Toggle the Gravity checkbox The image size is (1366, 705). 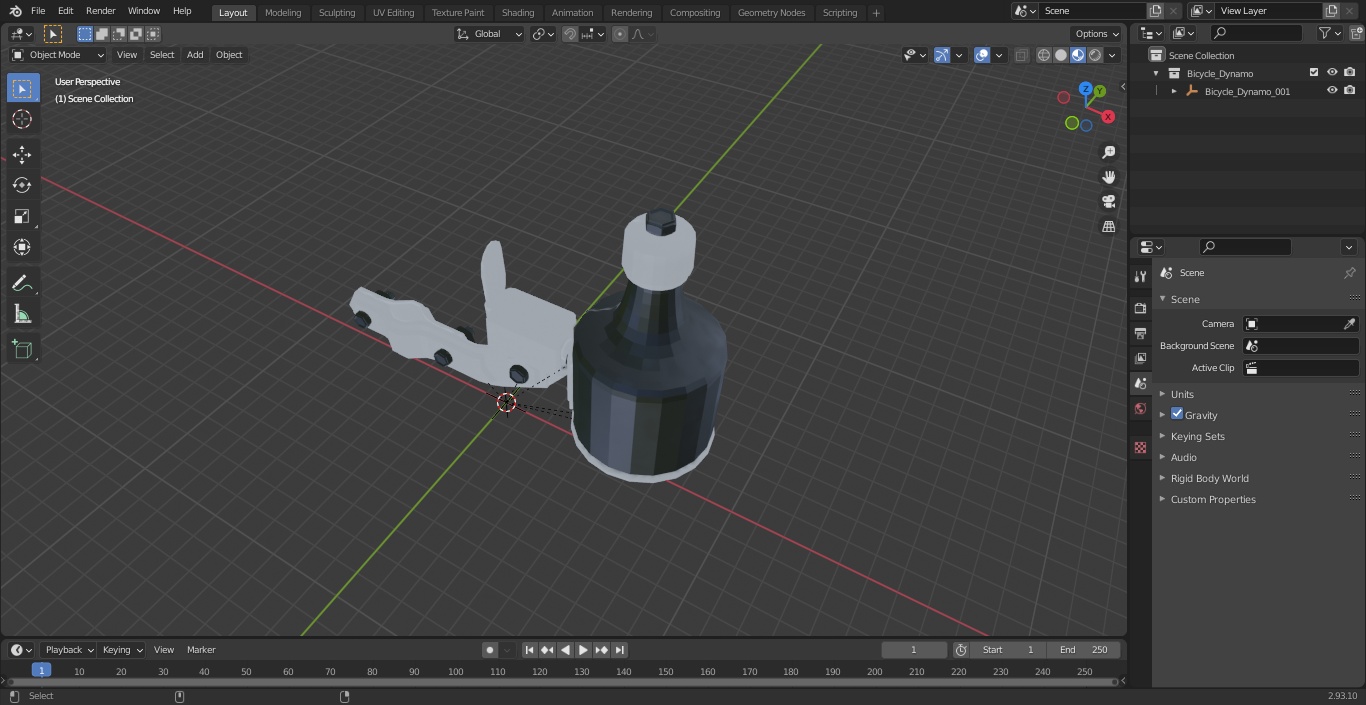[x=1177, y=414]
